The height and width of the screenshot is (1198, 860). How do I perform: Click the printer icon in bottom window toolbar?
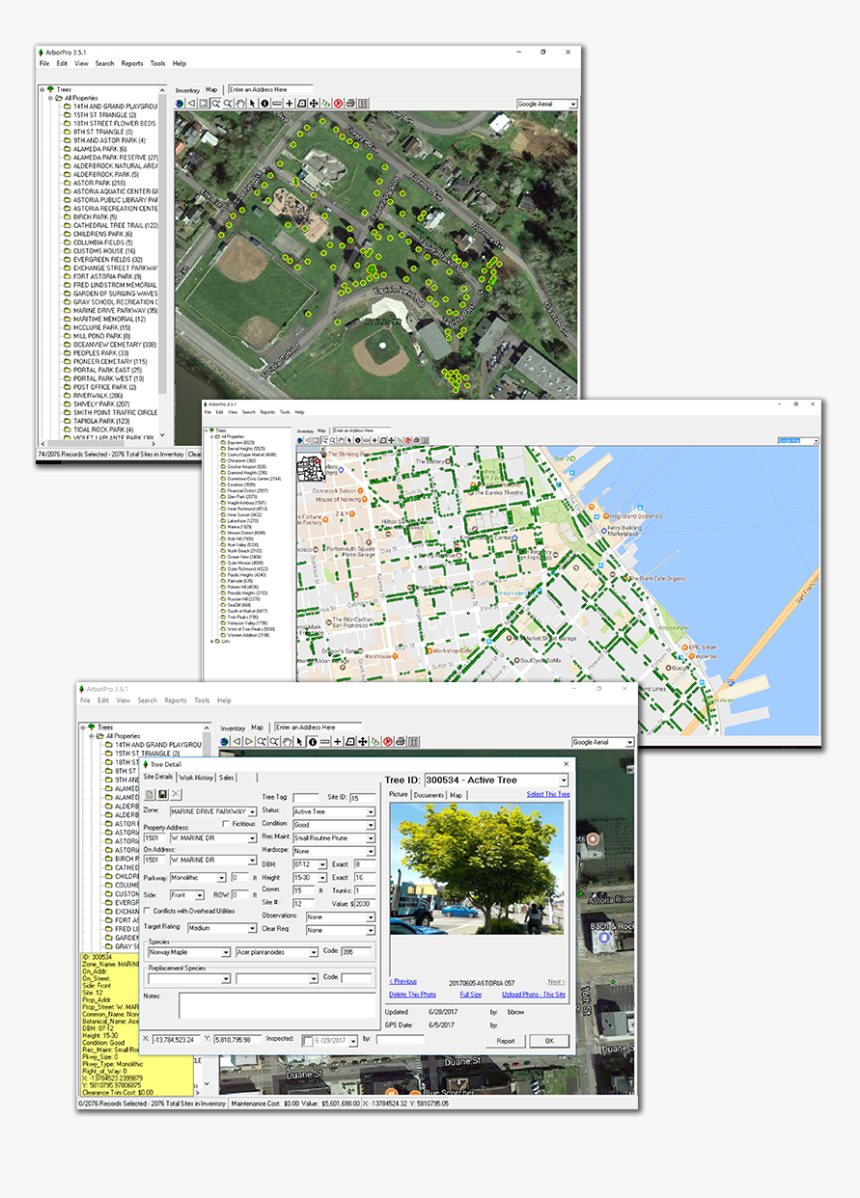pyautogui.click(x=401, y=741)
